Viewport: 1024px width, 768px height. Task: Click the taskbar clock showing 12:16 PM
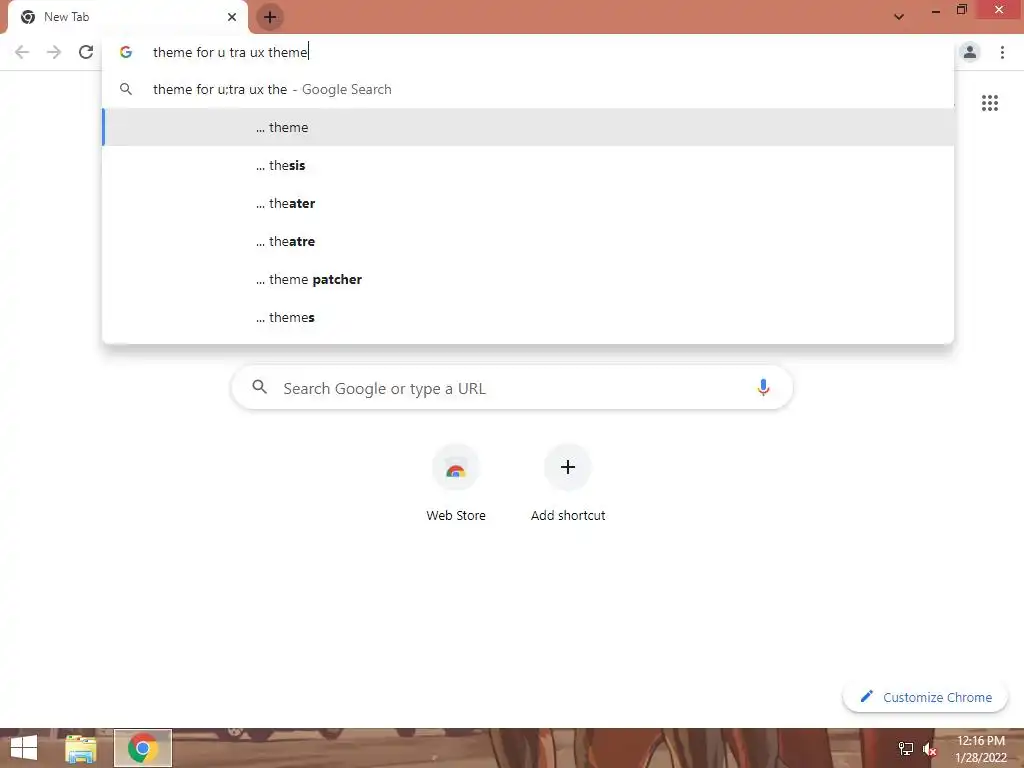(980, 749)
